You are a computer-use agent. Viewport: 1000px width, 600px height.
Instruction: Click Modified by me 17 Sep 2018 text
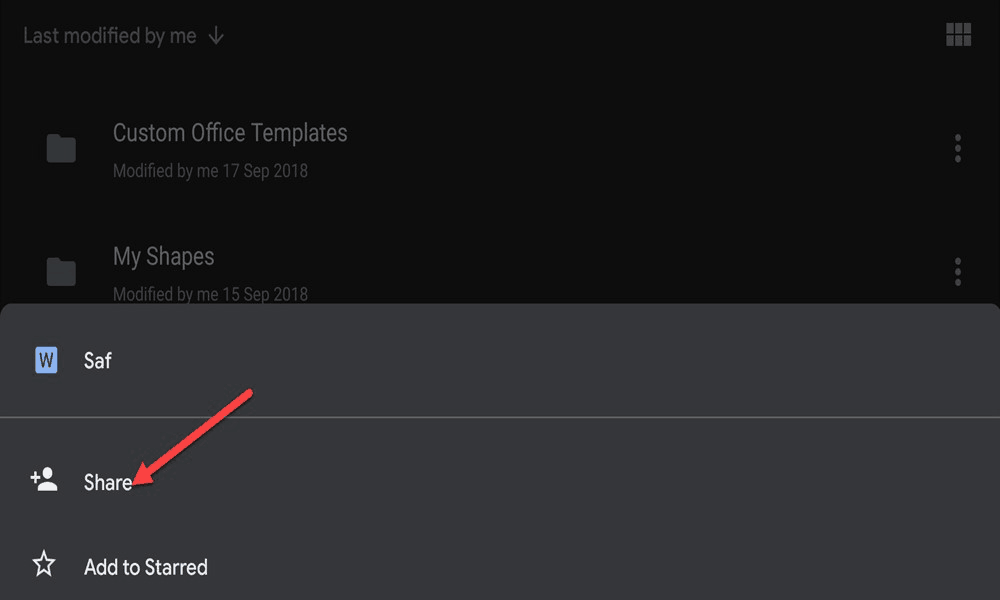[210, 171]
